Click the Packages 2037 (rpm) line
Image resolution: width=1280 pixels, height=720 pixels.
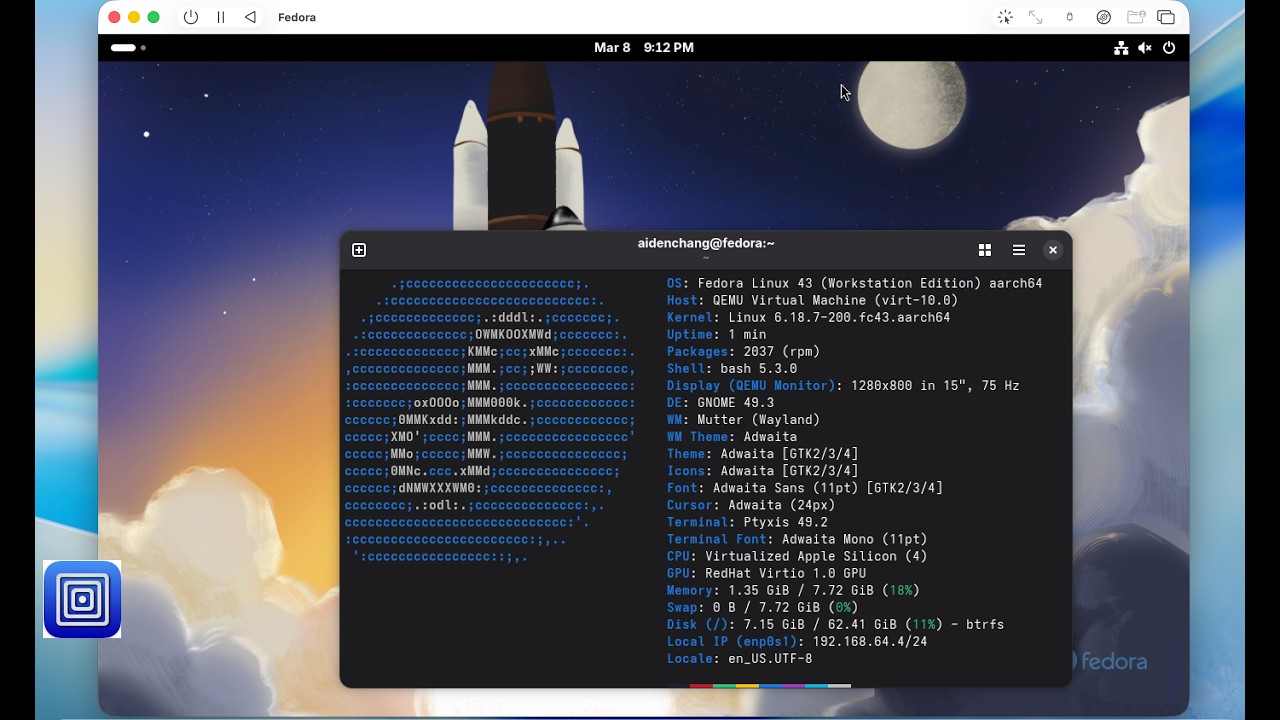coord(744,351)
